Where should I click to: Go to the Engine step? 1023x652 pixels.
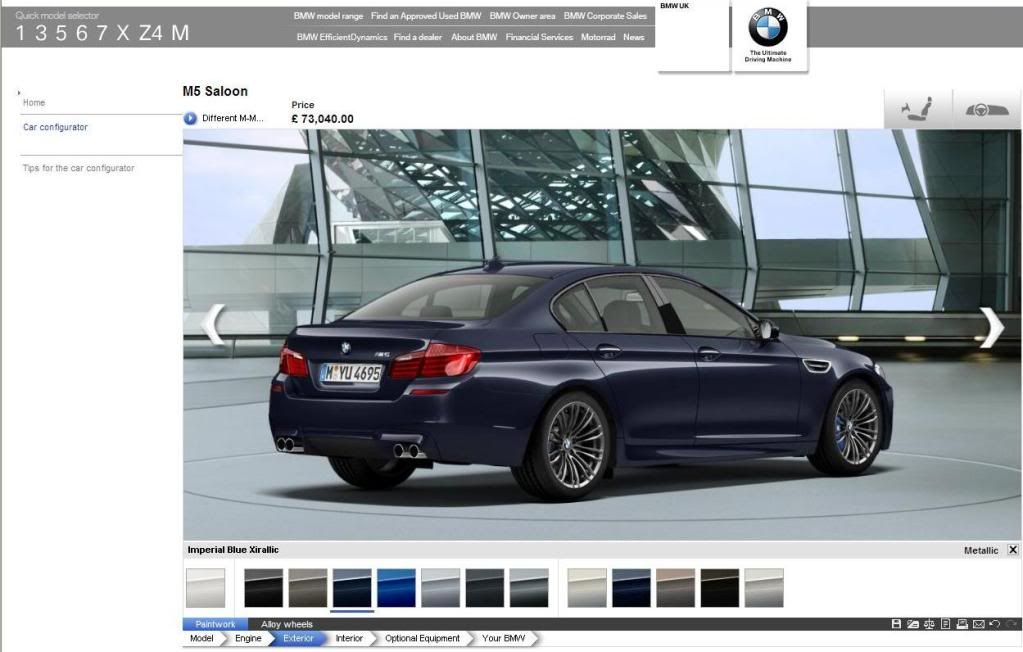click(248, 638)
